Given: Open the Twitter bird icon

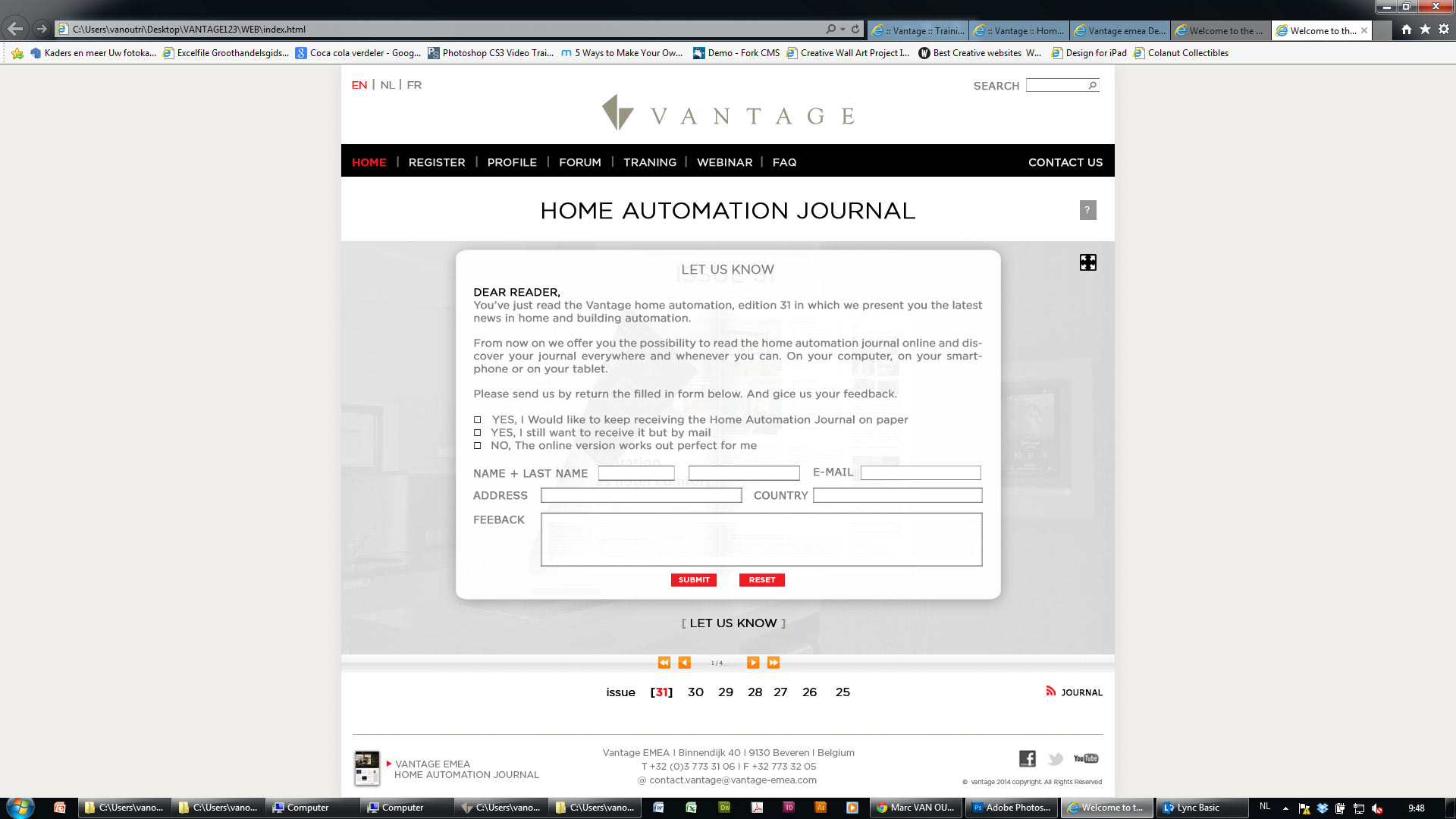Looking at the screenshot, I should click(x=1055, y=758).
